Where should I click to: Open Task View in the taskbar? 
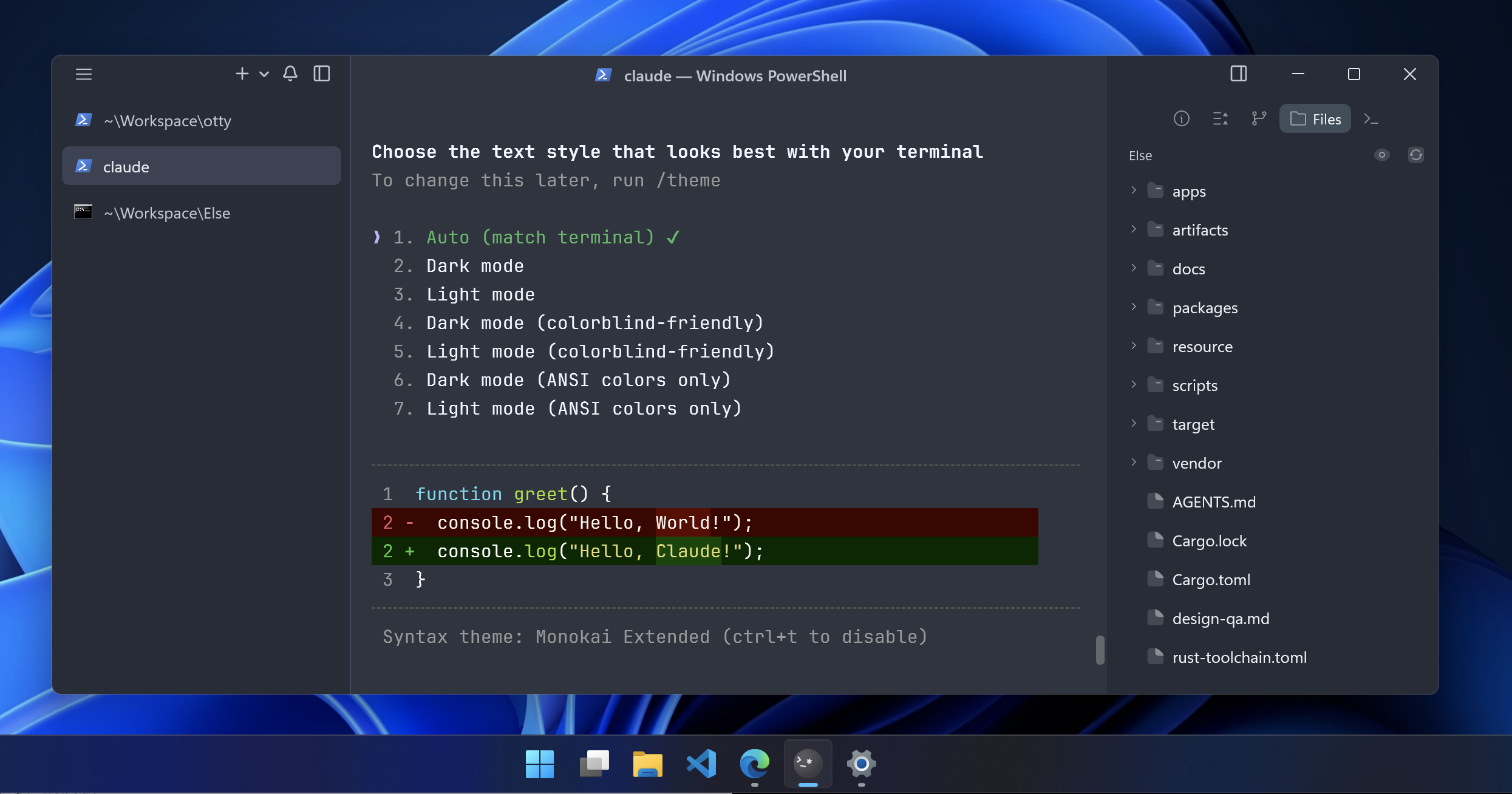594,764
